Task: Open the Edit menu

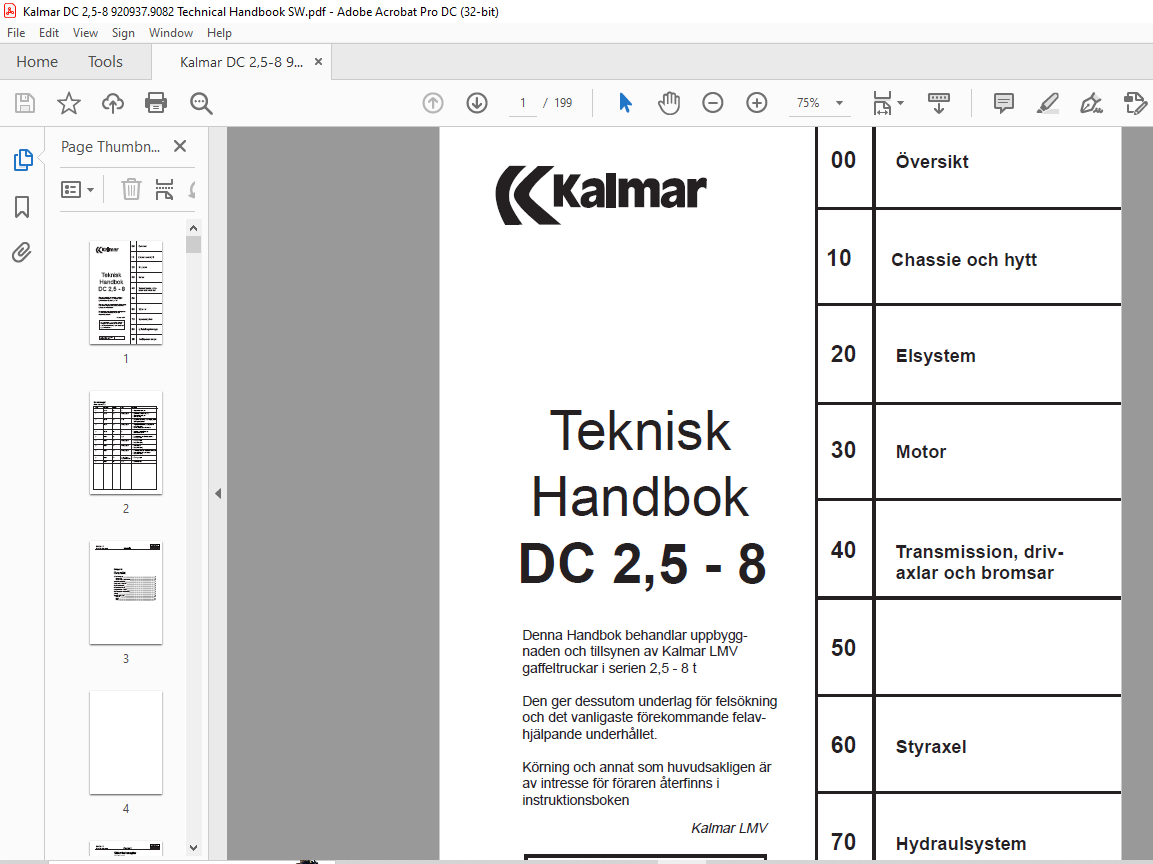Action: [49, 33]
